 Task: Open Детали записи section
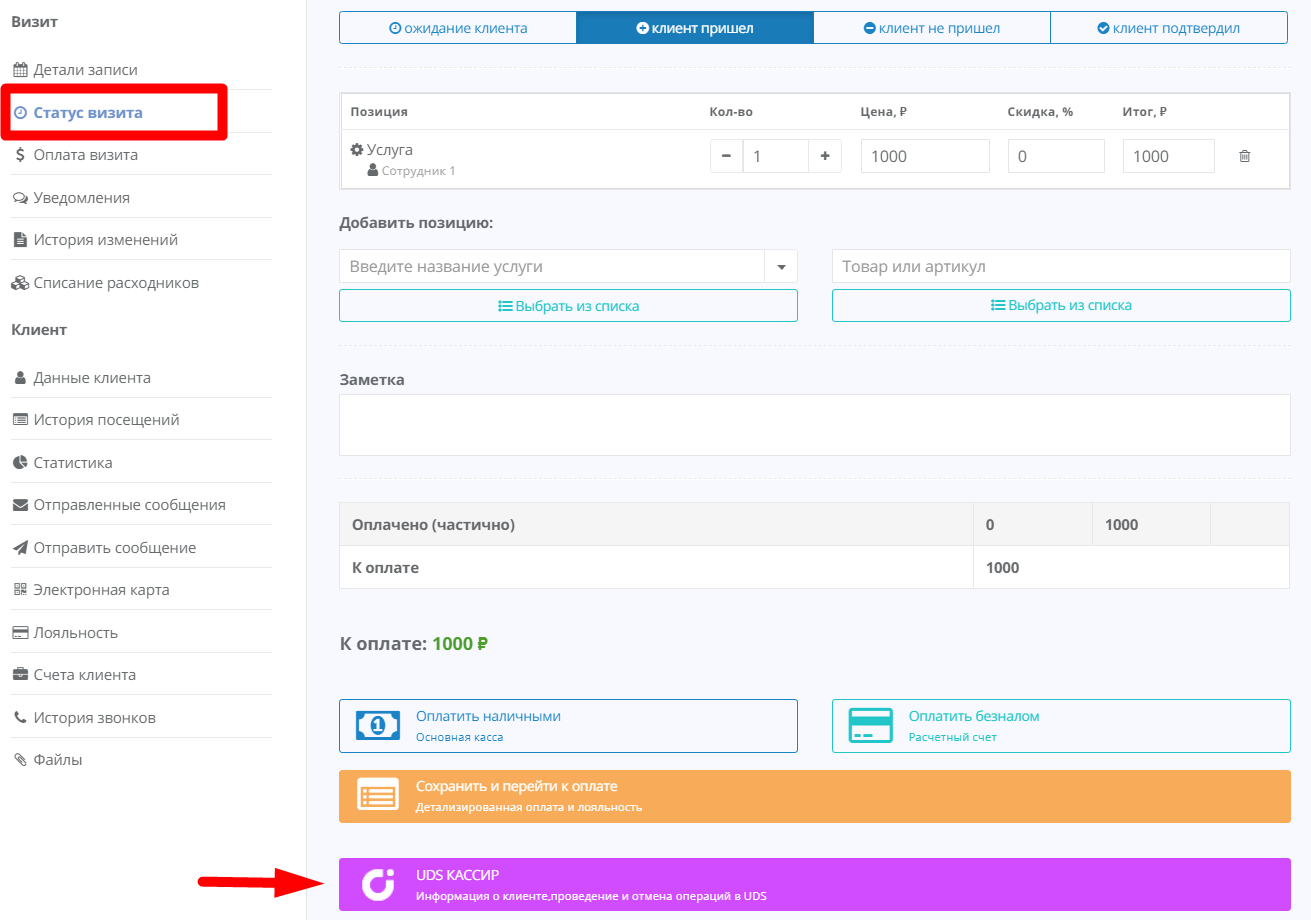pos(85,70)
